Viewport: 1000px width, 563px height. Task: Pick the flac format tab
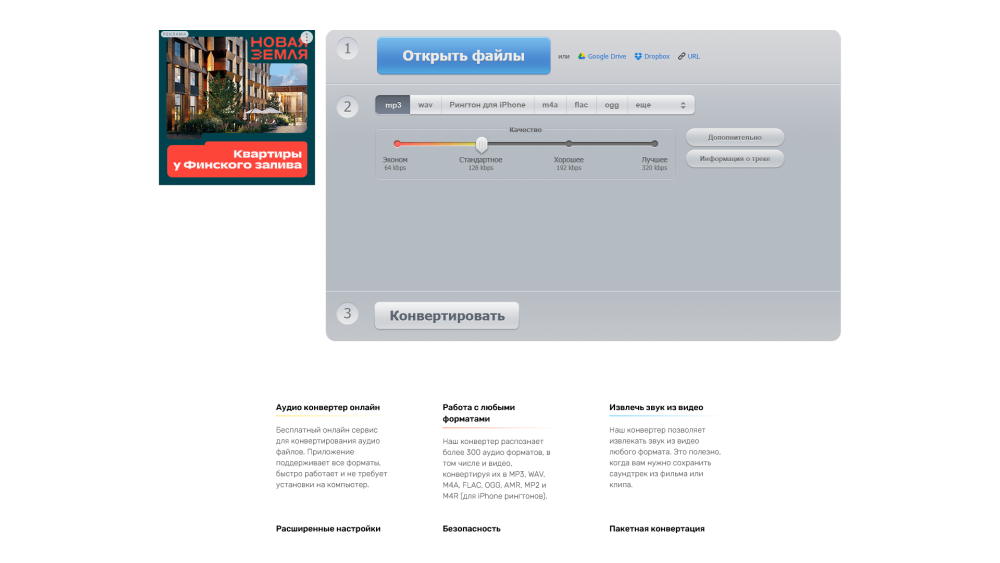click(581, 105)
